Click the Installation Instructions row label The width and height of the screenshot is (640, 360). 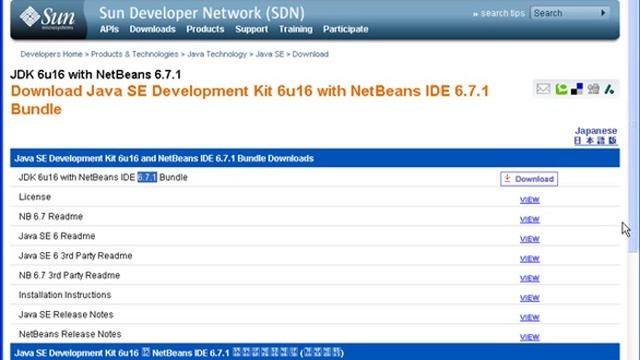[65, 295]
